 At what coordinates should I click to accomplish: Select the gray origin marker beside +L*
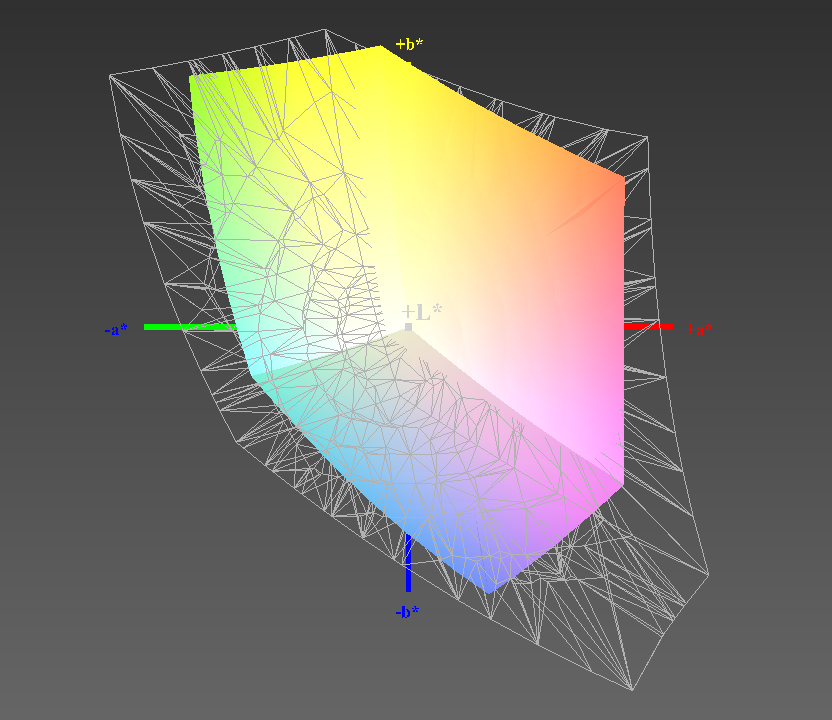click(x=408, y=326)
